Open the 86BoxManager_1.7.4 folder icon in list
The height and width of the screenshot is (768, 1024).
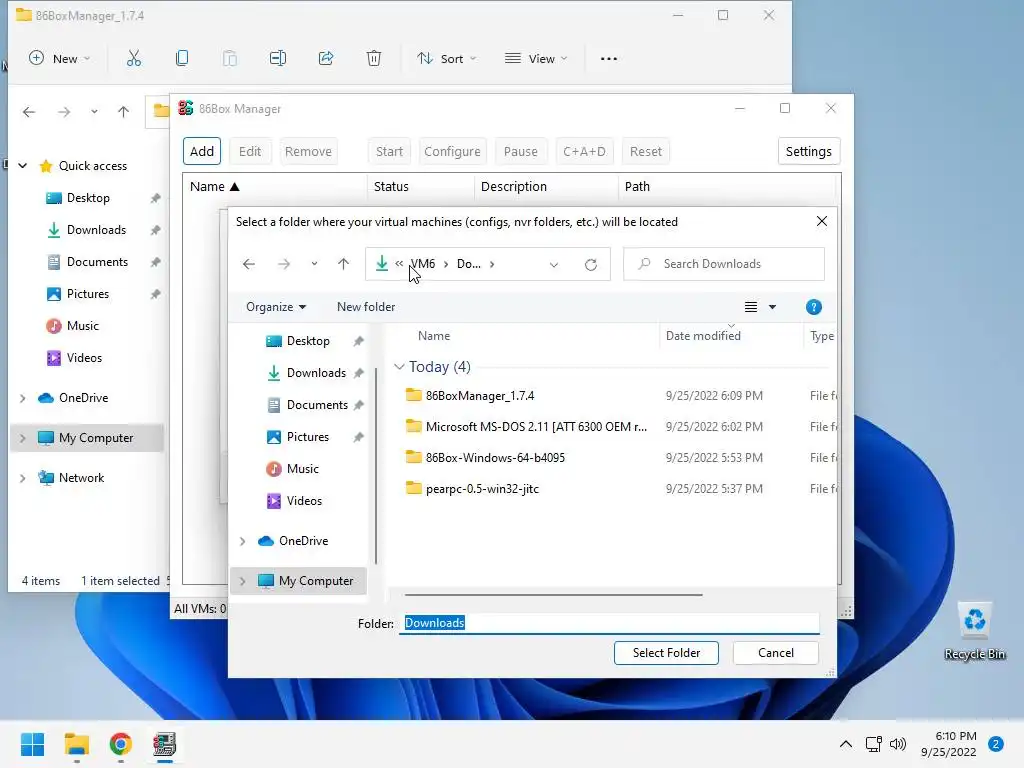point(413,395)
